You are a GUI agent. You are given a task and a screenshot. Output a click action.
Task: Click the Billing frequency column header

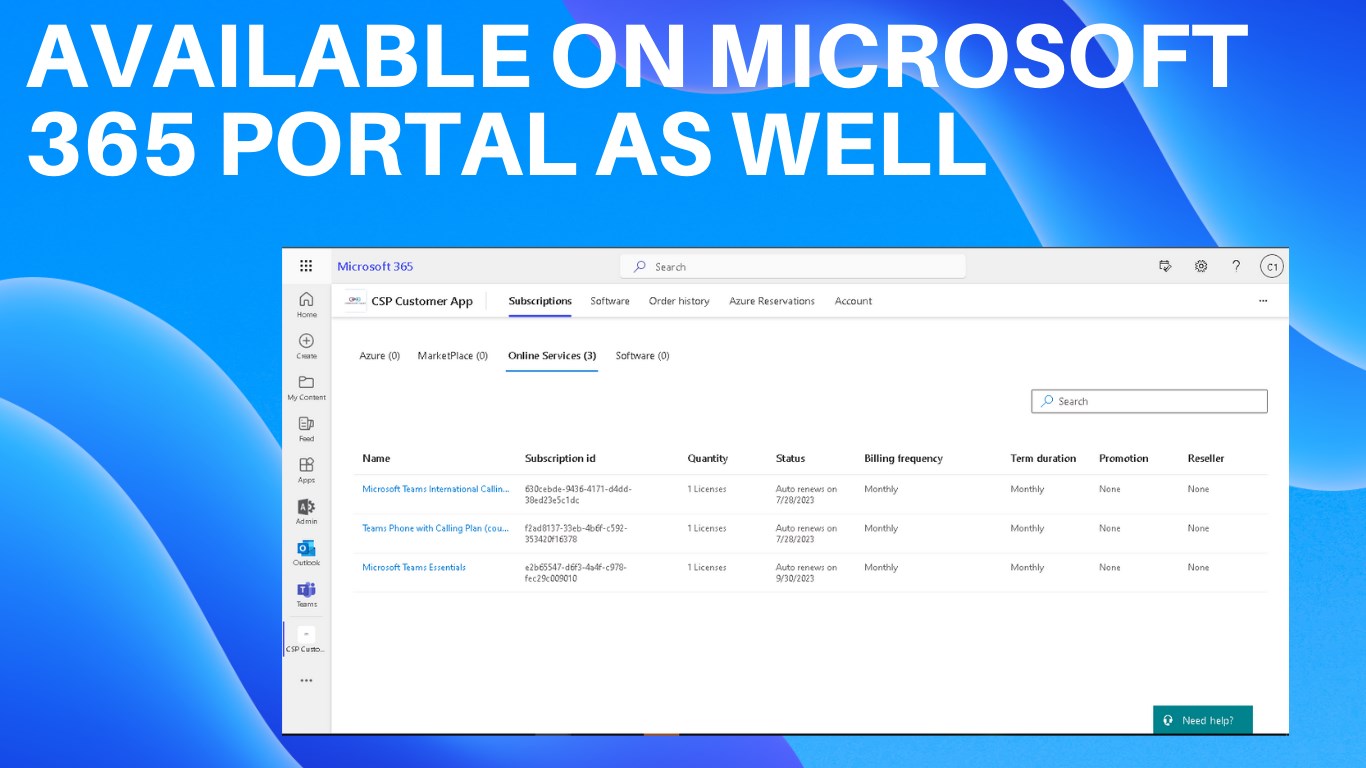click(903, 458)
